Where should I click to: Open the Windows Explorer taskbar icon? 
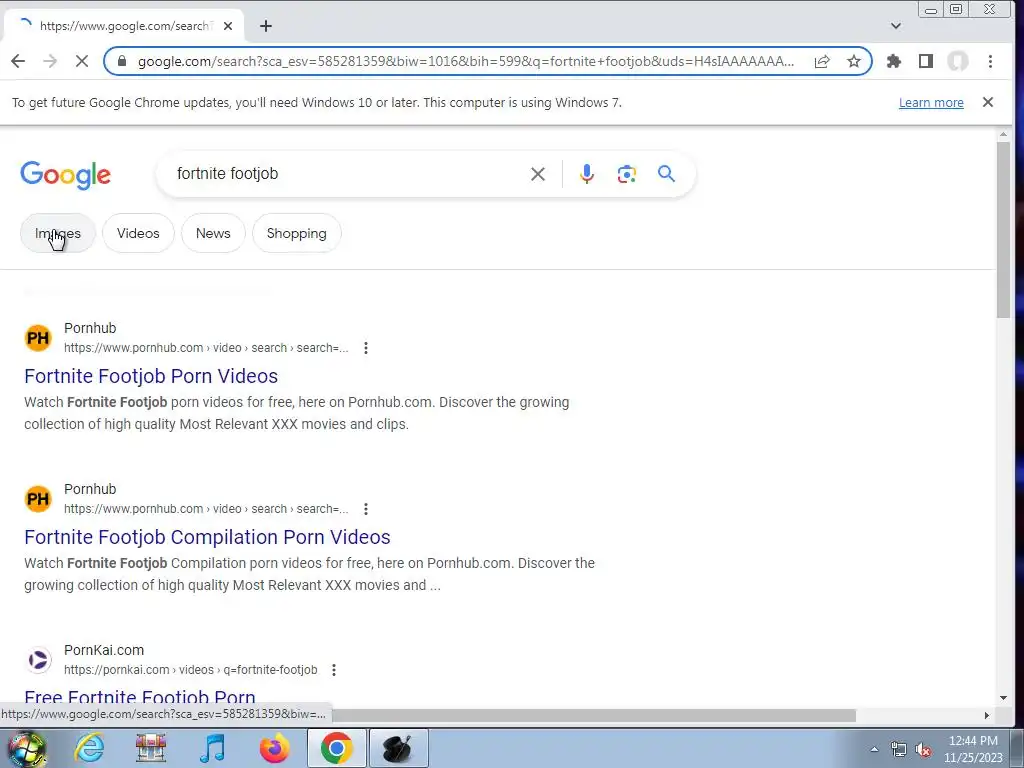[151, 748]
